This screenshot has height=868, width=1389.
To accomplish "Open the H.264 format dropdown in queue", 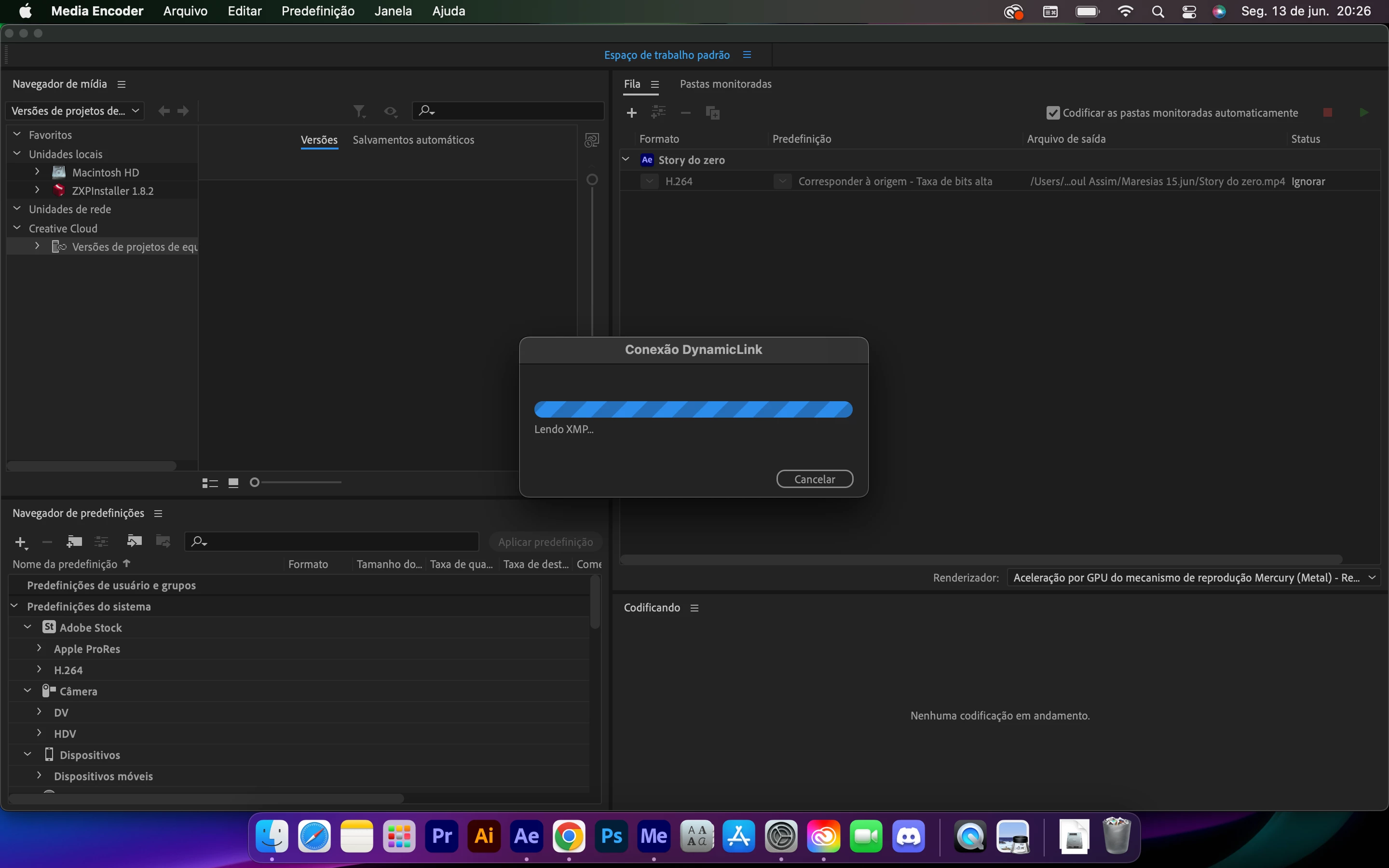I will coord(649,181).
